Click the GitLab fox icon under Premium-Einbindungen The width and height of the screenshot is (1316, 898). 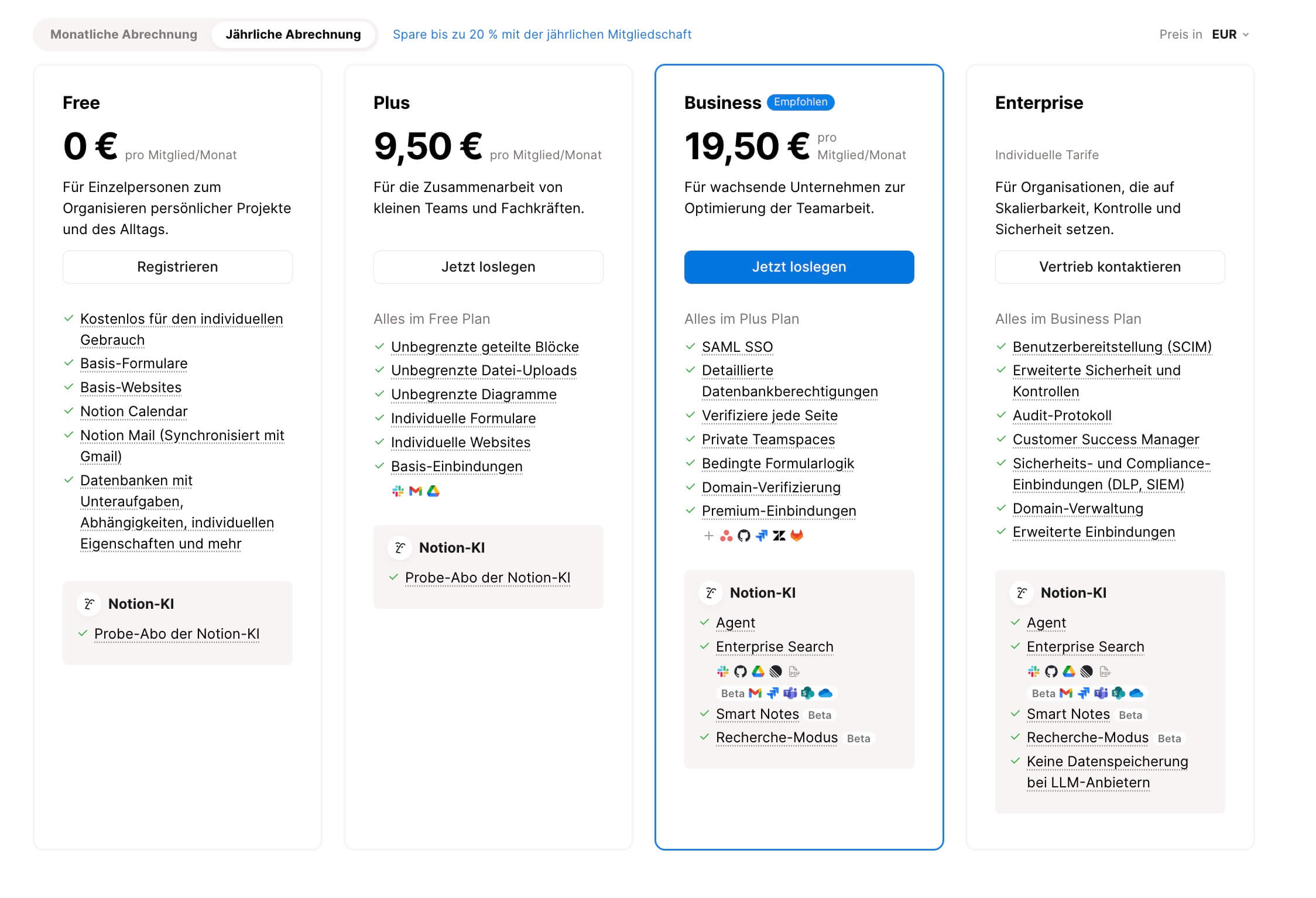pyautogui.click(x=797, y=536)
